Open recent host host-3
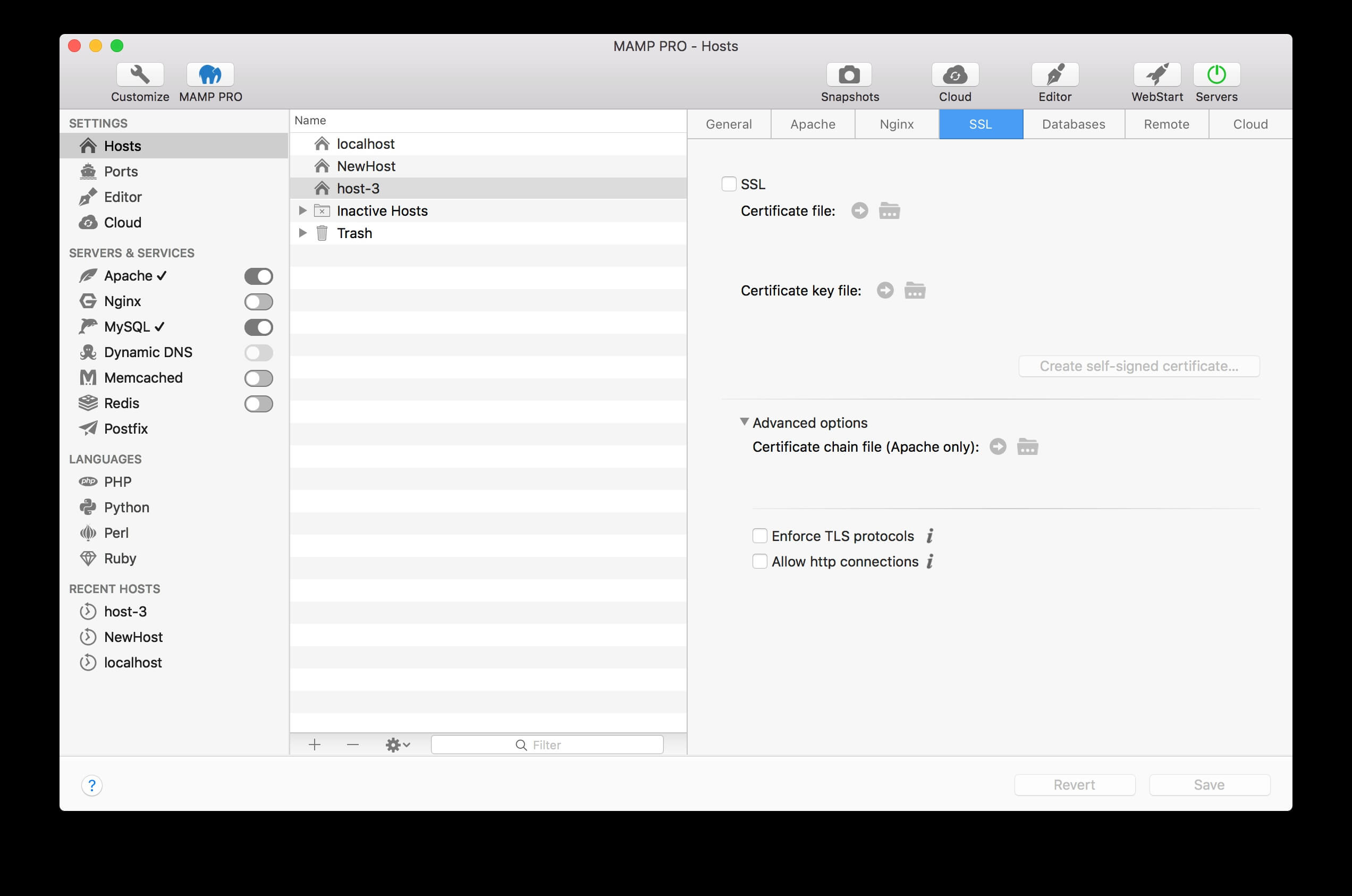This screenshot has width=1352, height=896. 174,612
